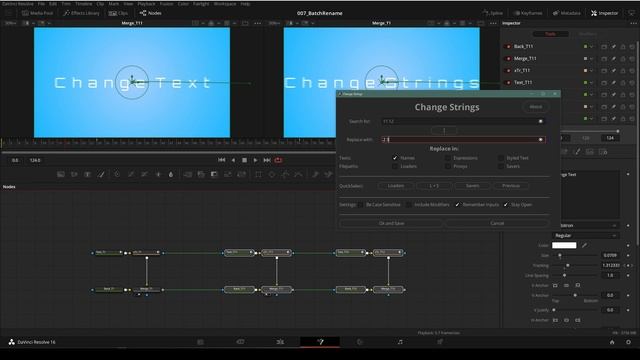Toggle the Nodes panel button
The image size is (640, 360).
coord(150,13)
